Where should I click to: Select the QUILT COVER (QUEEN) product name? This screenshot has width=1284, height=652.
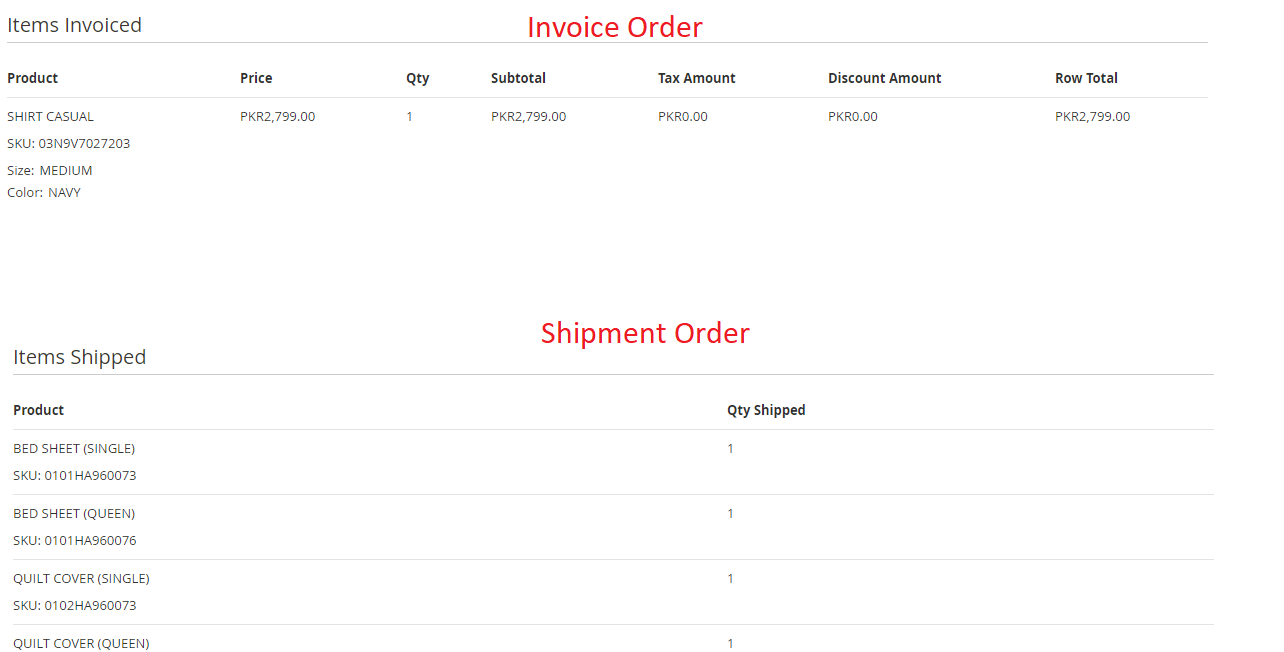[81, 643]
